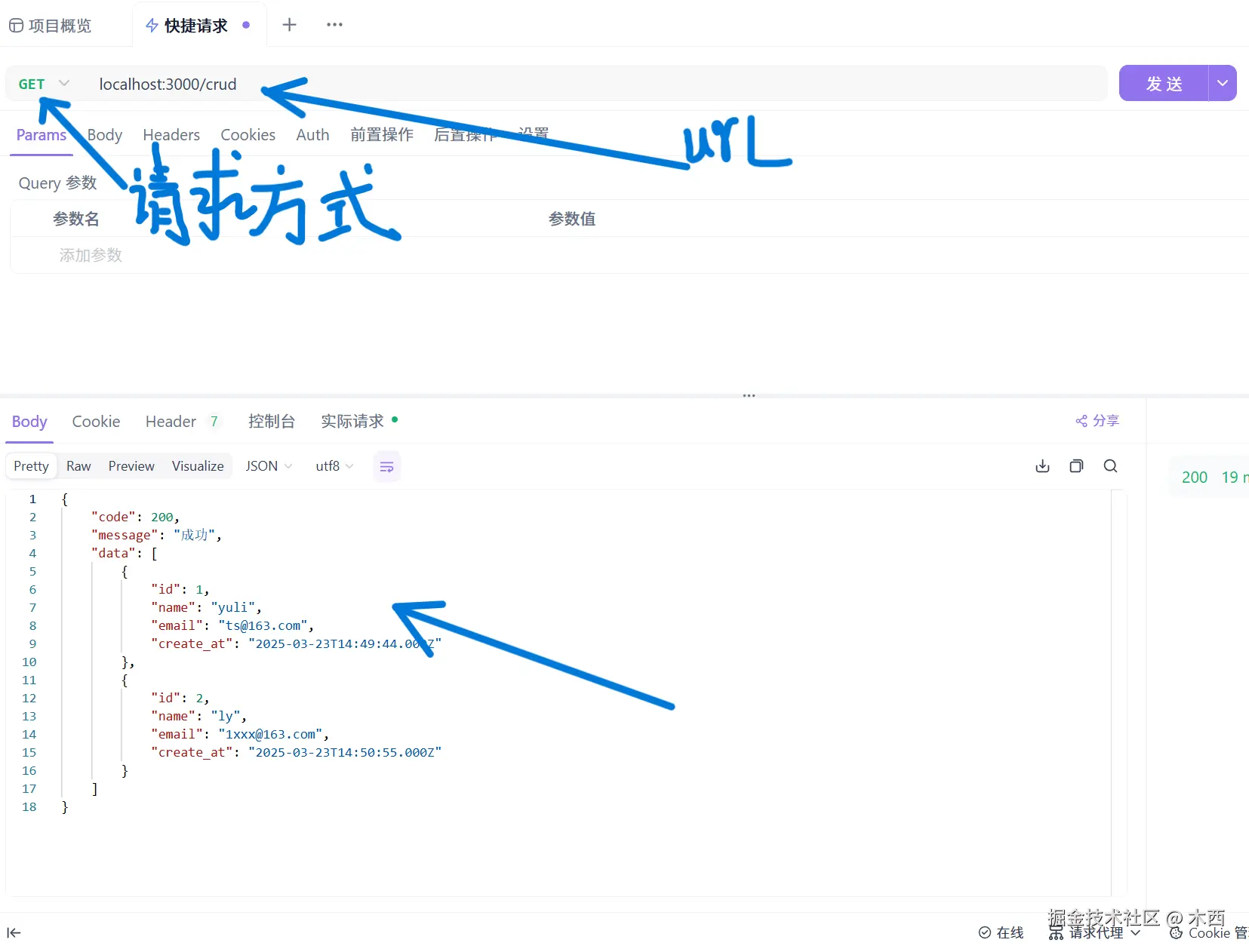
Task: Click the URL input showing localhost:3000/crud
Action: point(168,84)
